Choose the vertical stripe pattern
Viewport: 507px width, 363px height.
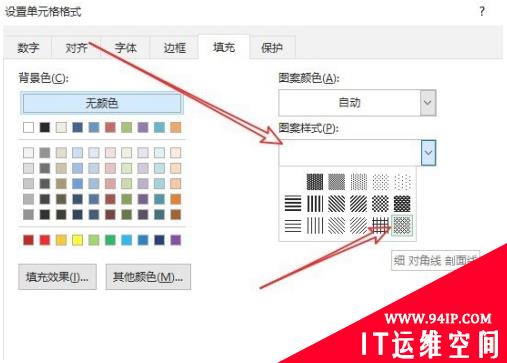pos(315,203)
